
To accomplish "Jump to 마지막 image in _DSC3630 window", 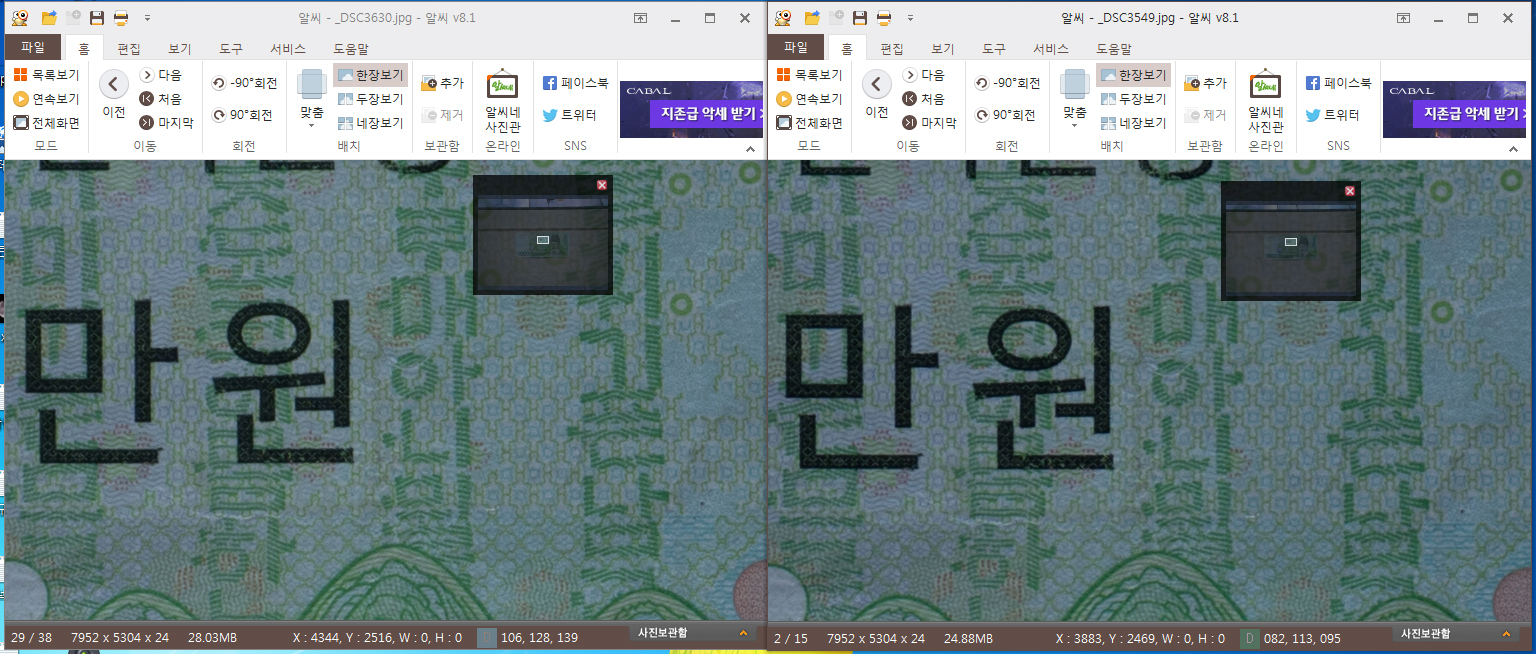I will point(166,123).
